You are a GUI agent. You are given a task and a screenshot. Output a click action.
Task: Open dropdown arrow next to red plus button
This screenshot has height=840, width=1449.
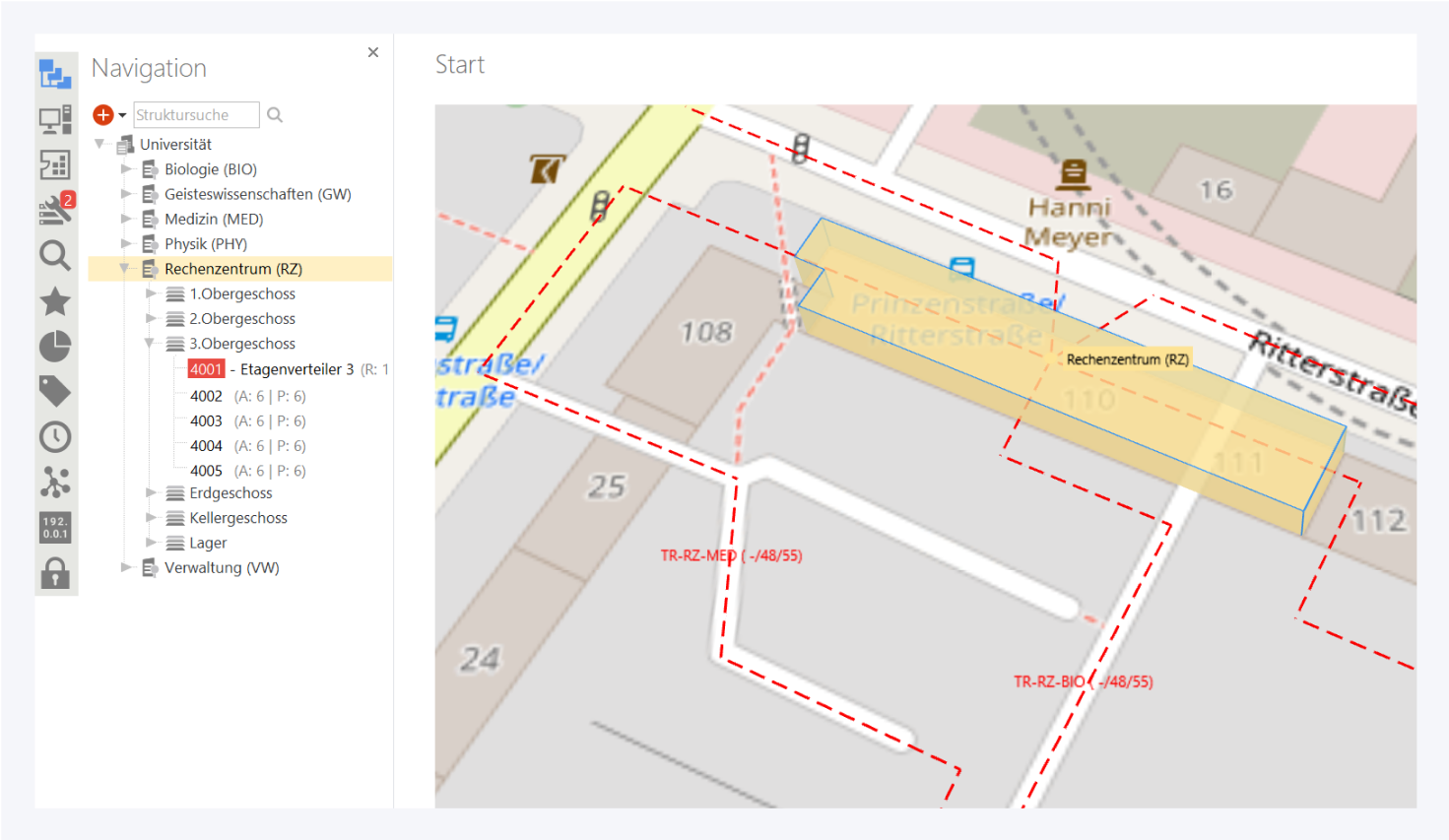click(x=122, y=115)
